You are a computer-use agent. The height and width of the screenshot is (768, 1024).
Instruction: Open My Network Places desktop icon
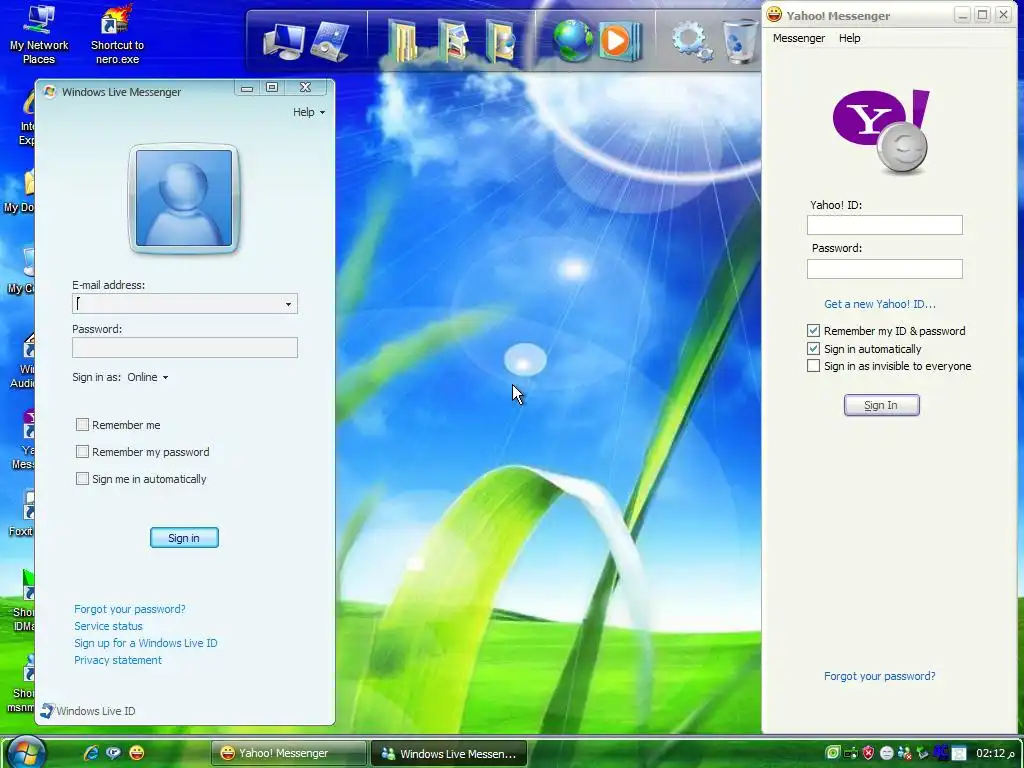click(39, 34)
